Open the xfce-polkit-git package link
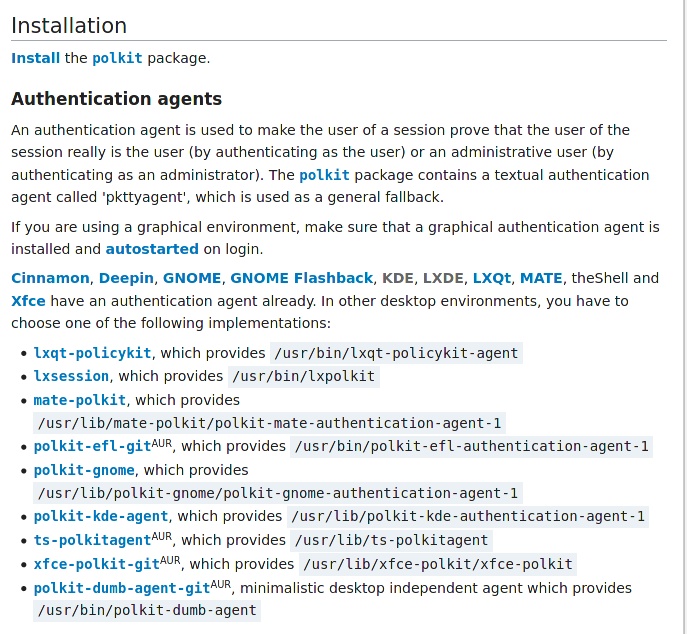Image resolution: width=687 pixels, height=634 pixels. [x=96, y=564]
